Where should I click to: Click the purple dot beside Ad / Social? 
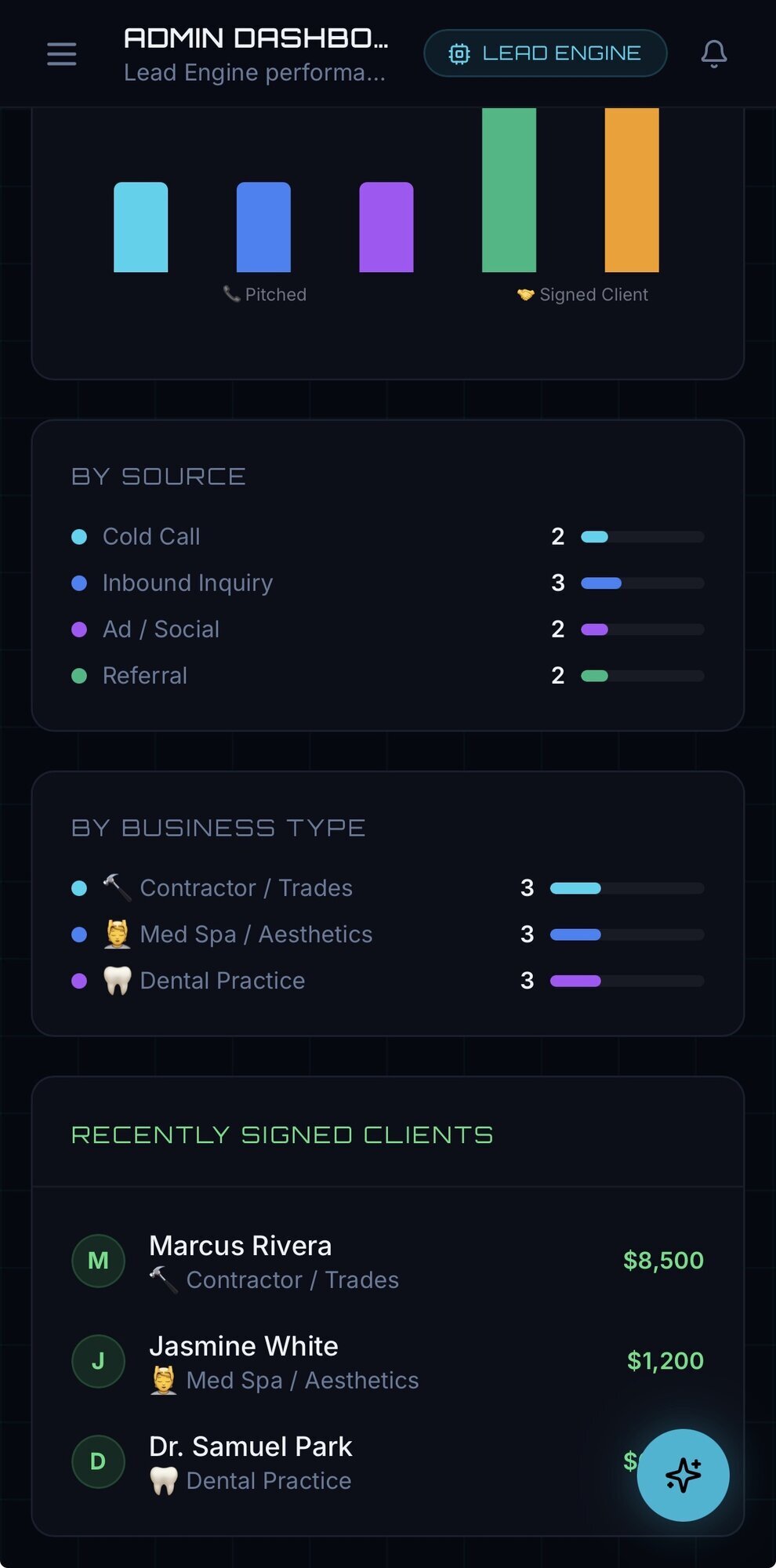[79, 630]
